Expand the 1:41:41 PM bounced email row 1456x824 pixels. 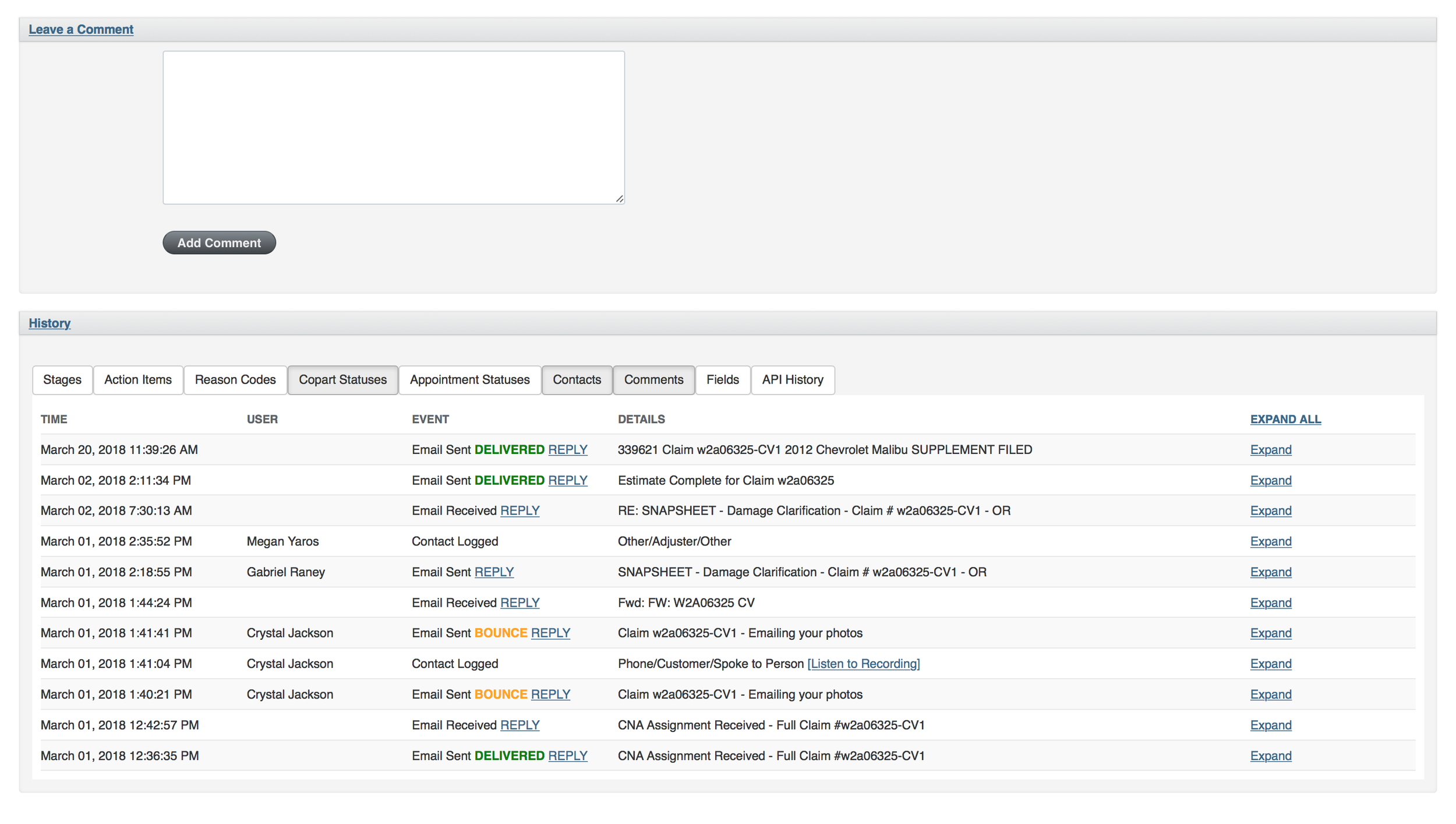pyautogui.click(x=1270, y=633)
